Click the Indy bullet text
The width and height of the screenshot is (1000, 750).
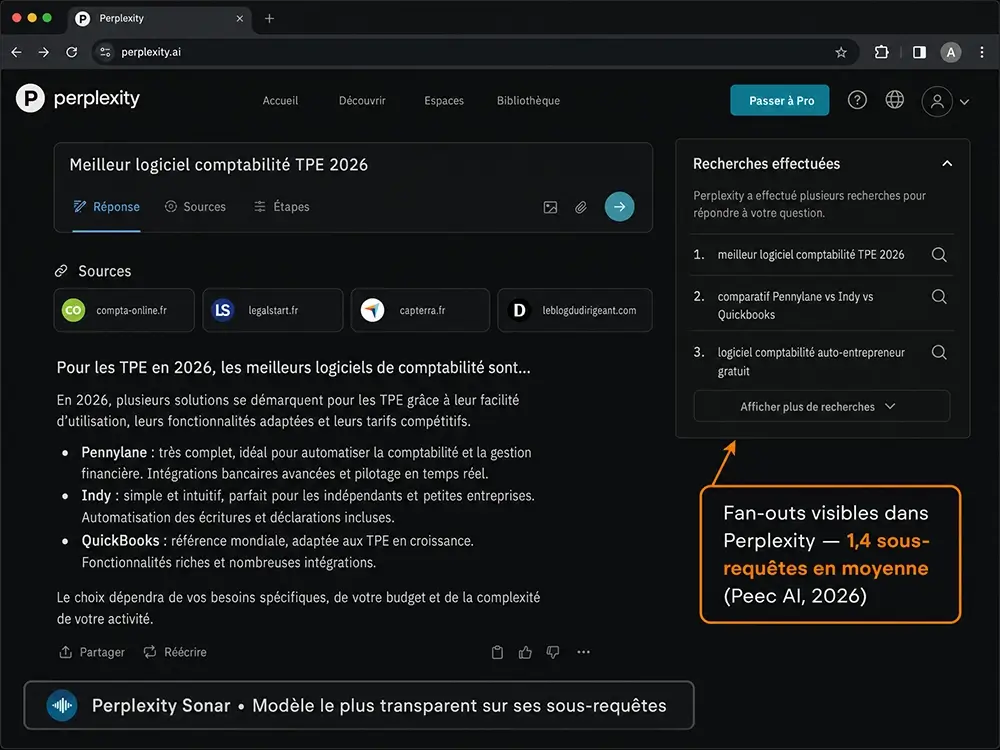(308, 506)
